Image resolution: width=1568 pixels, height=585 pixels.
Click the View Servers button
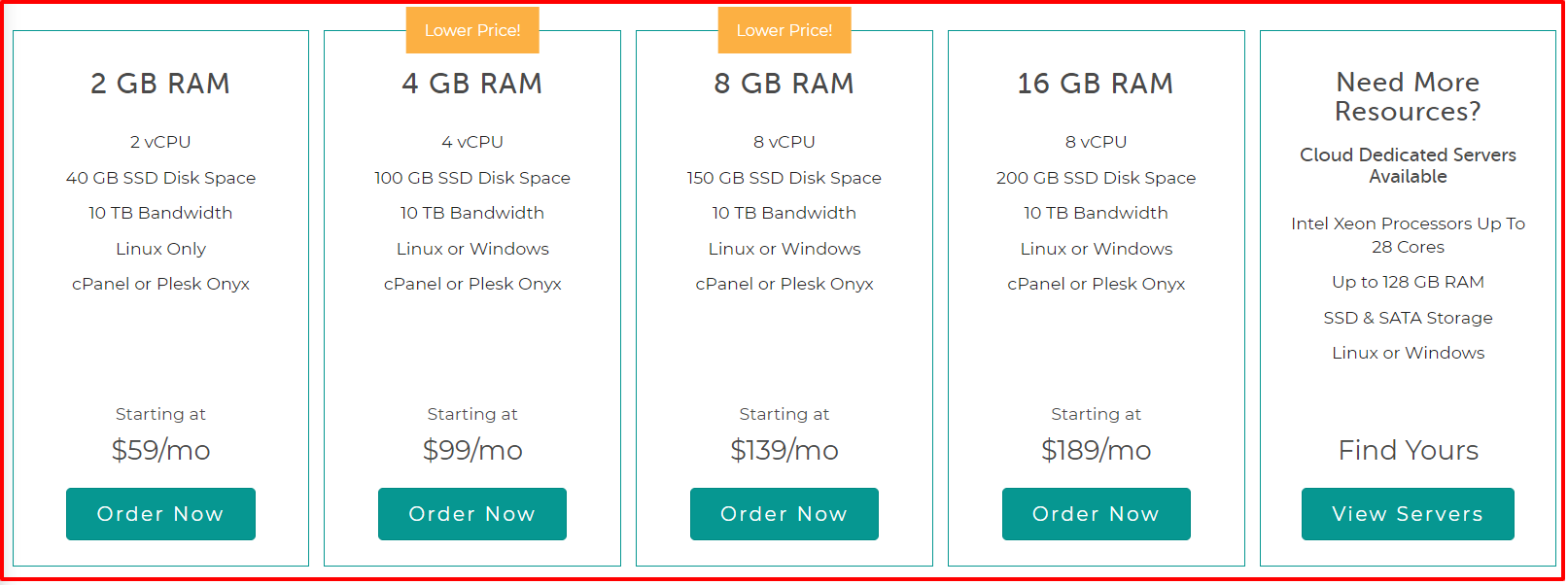1408,513
